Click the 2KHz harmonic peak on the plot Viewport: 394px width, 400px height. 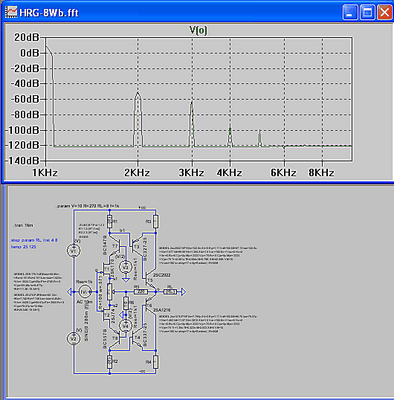tap(138, 94)
